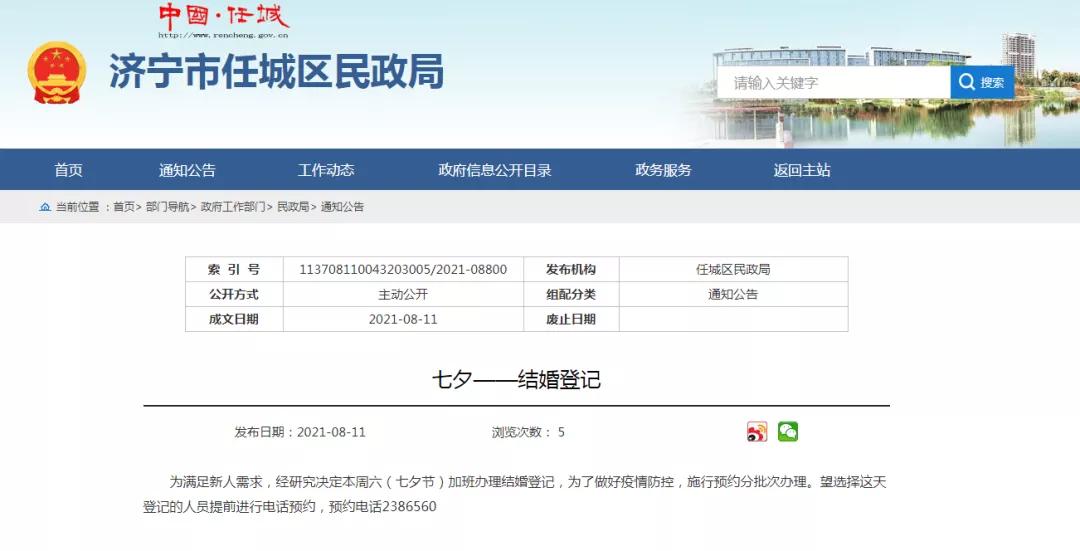This screenshot has width=1080, height=551.
Task: Go to 通知公告 breadcrumb link
Action: click(342, 207)
